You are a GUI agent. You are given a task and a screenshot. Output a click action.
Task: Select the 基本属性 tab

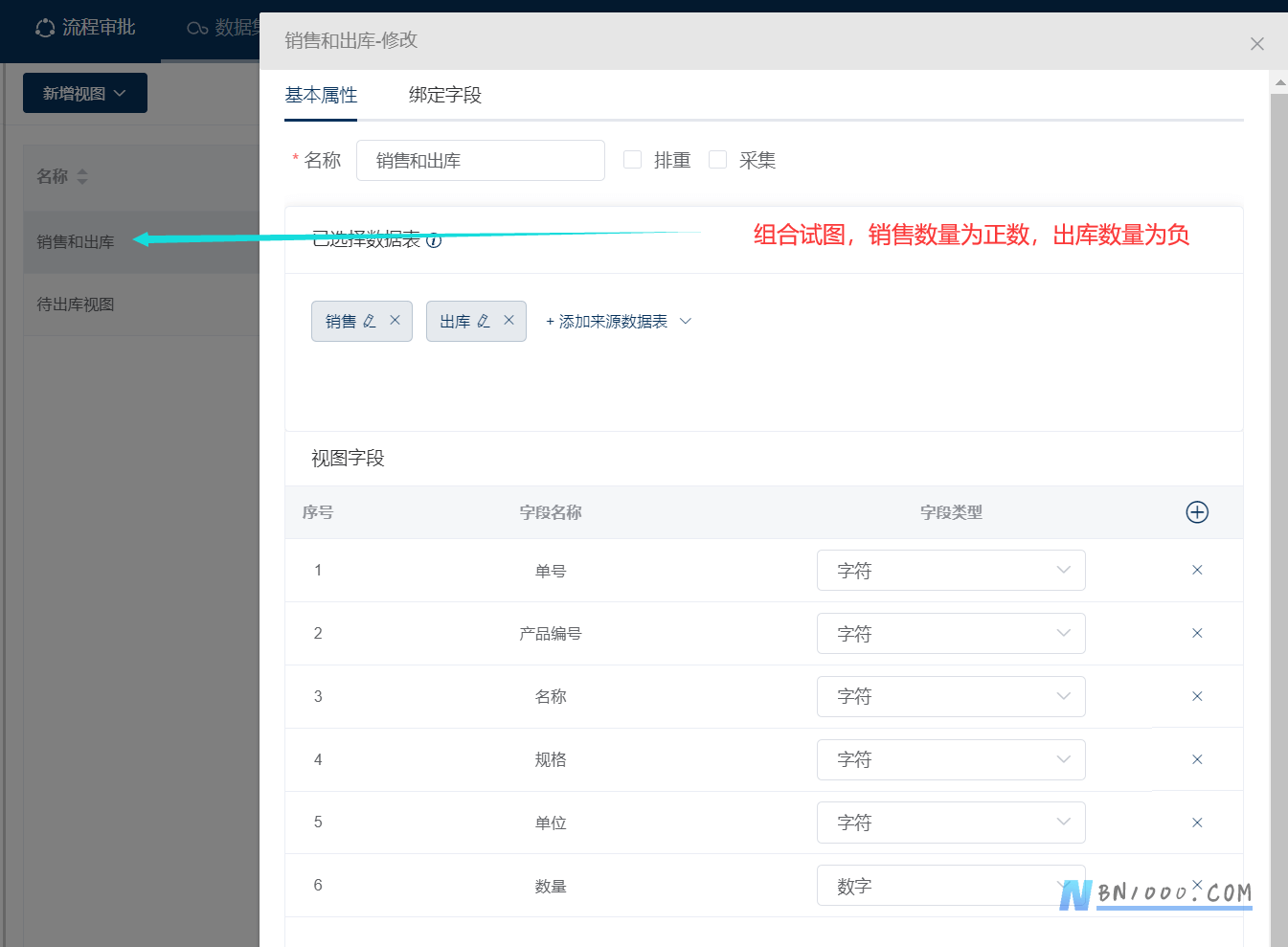[321, 95]
